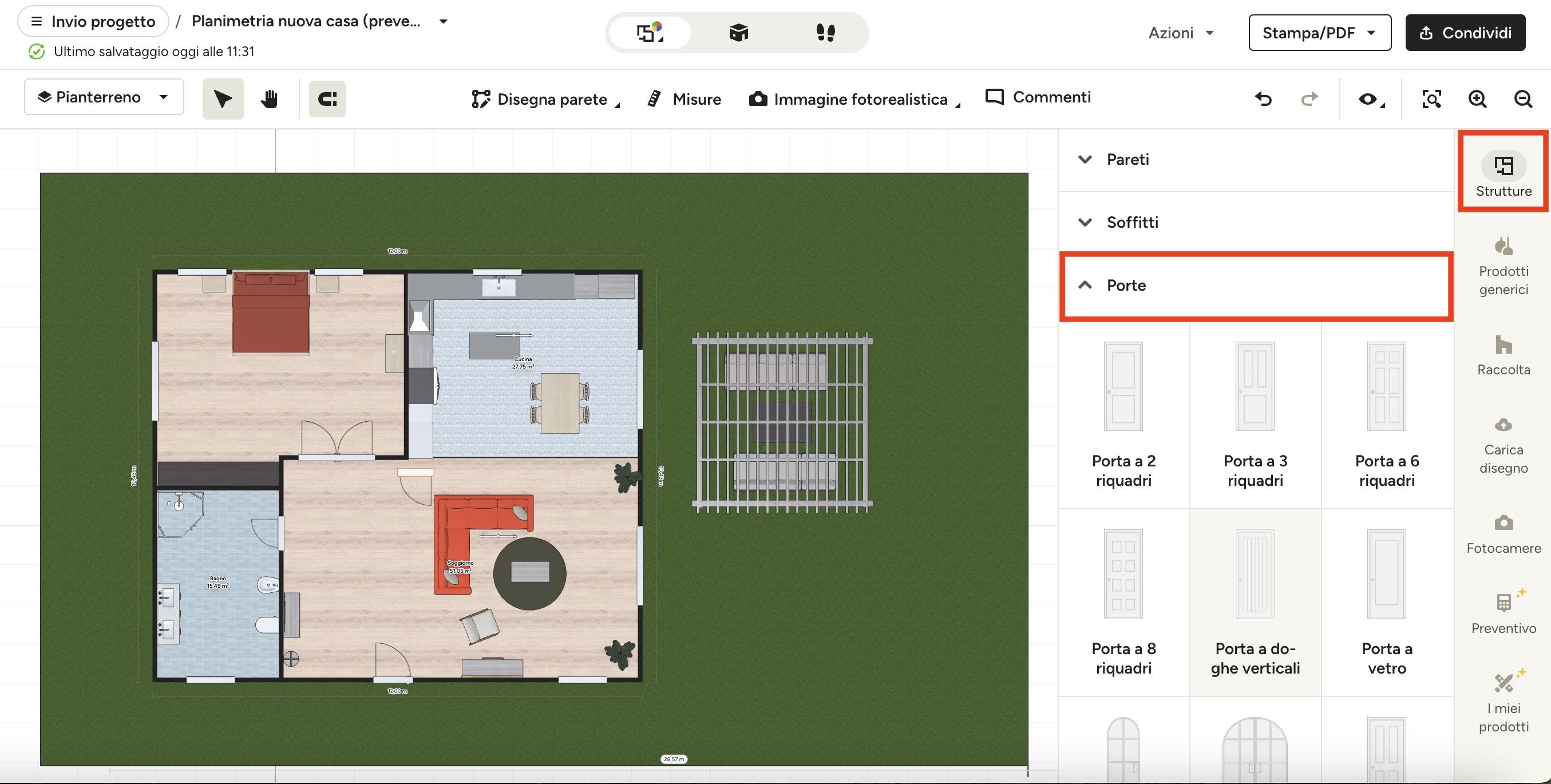
Task: Select the armchair in living room
Action: [x=480, y=626]
